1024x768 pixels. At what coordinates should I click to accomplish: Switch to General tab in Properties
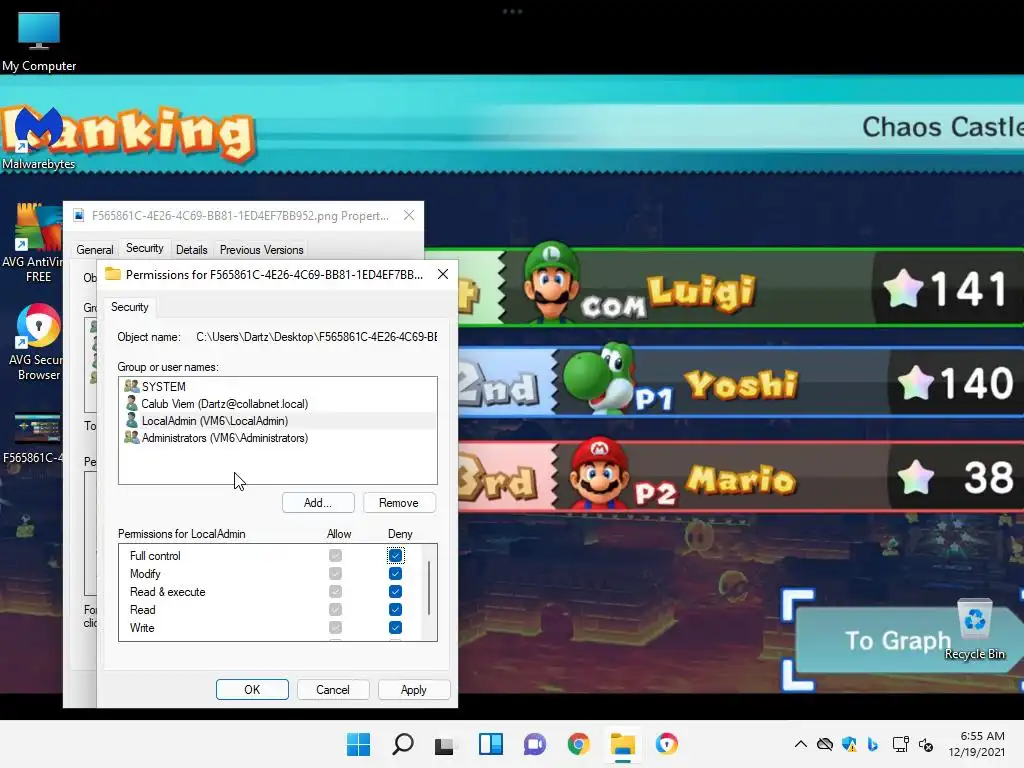95,249
